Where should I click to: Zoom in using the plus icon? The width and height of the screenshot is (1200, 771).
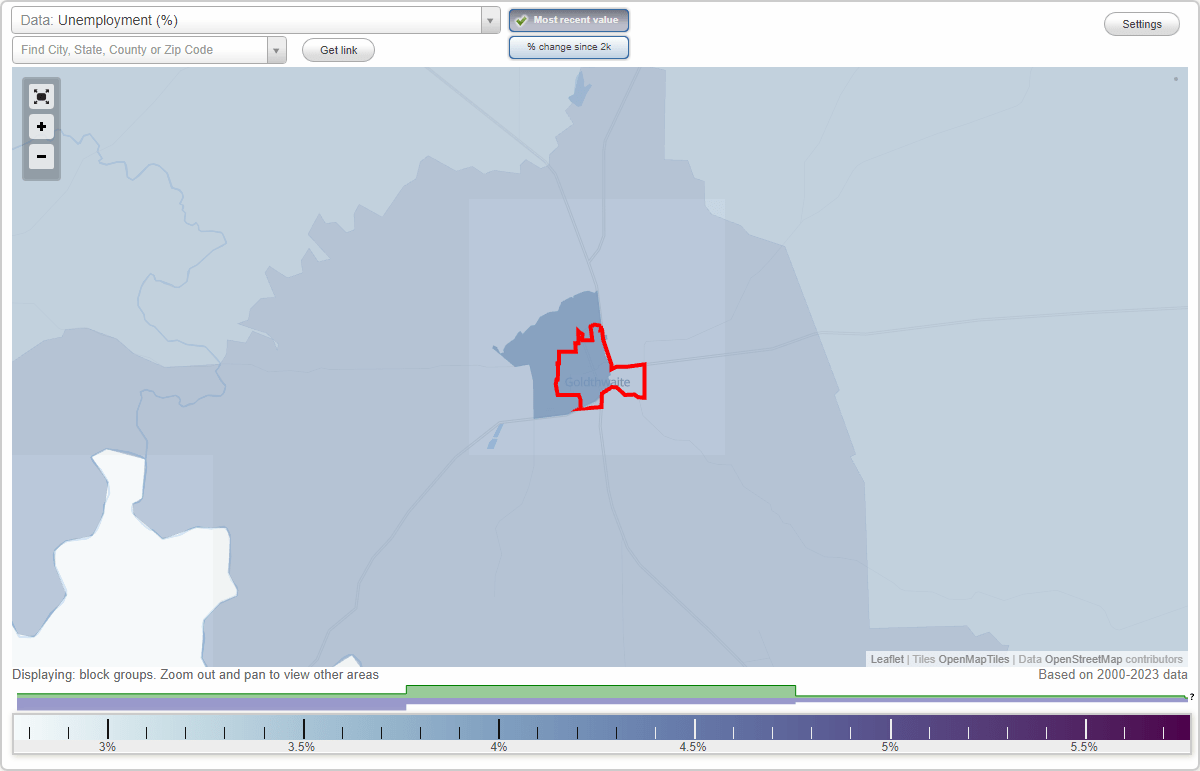point(41,127)
